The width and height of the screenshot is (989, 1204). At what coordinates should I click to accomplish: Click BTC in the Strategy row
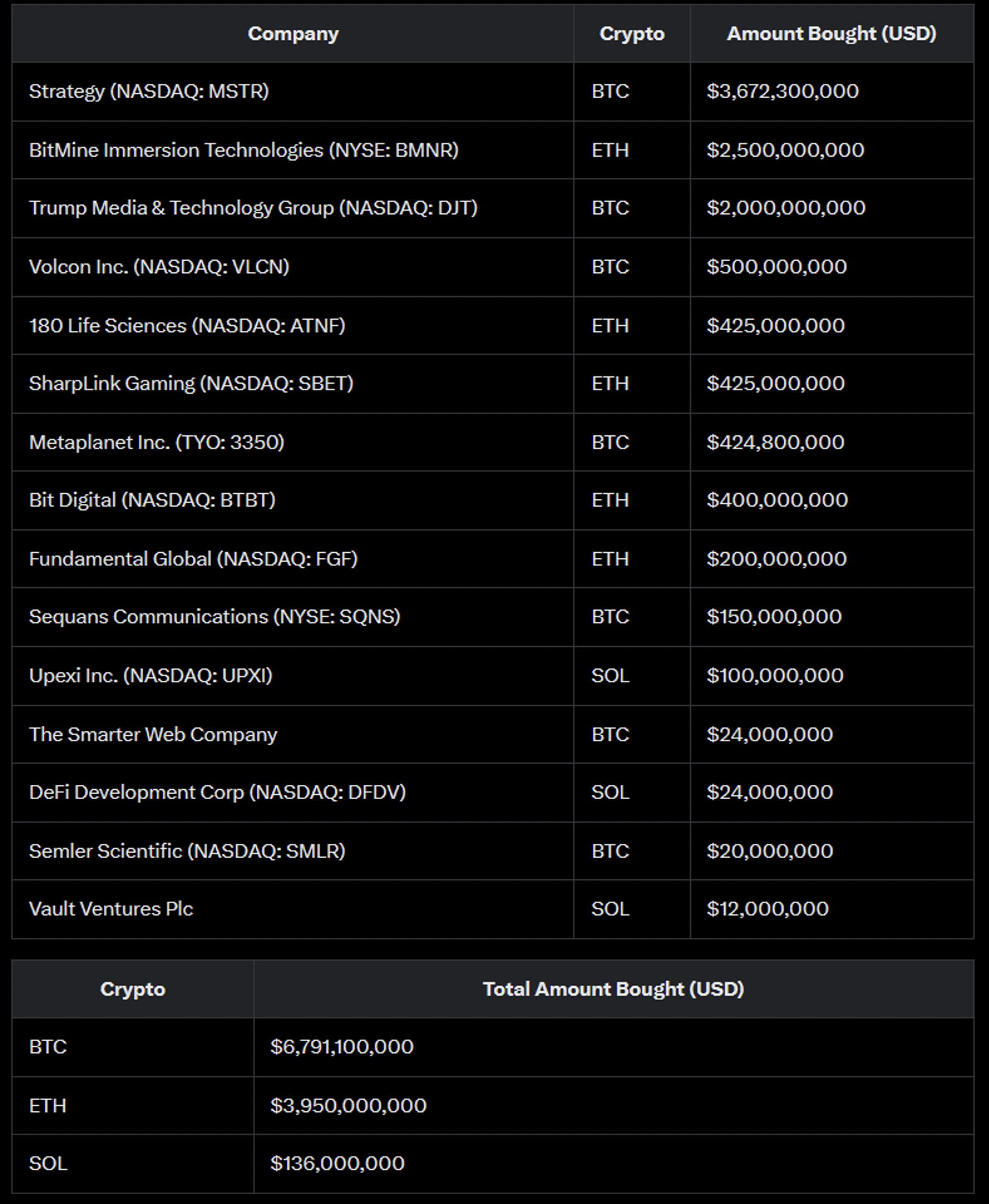pos(610,91)
